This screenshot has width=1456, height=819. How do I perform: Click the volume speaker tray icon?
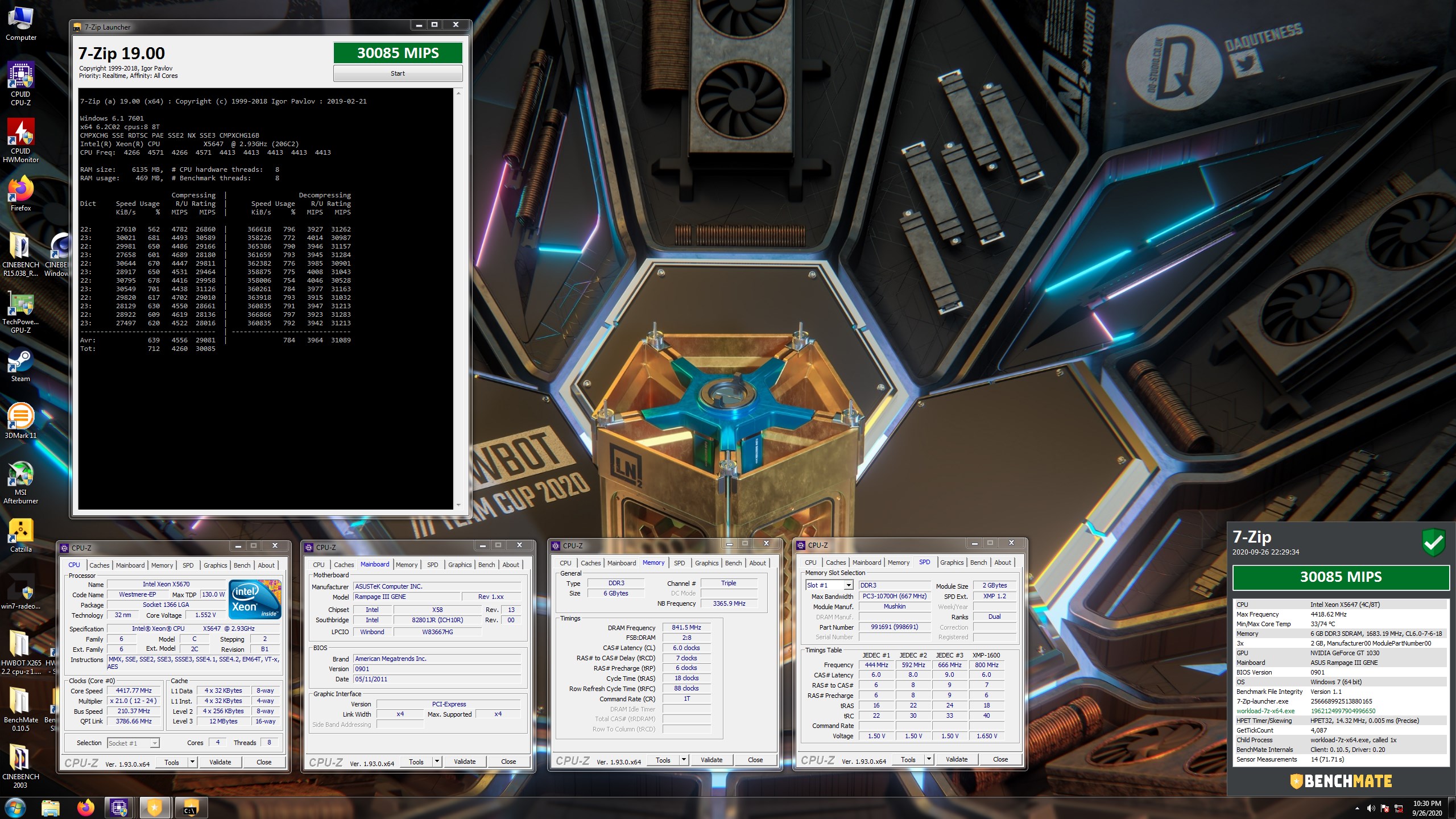tap(1371, 808)
